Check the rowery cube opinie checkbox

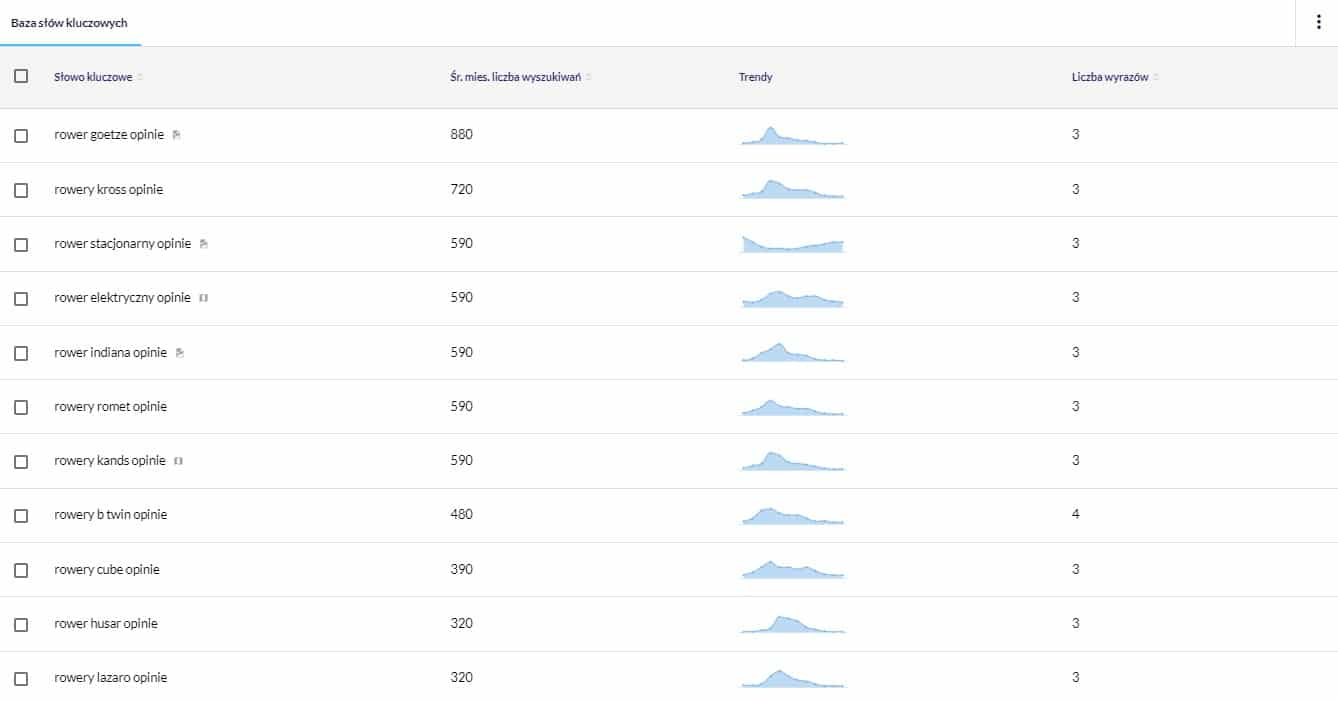(21, 570)
